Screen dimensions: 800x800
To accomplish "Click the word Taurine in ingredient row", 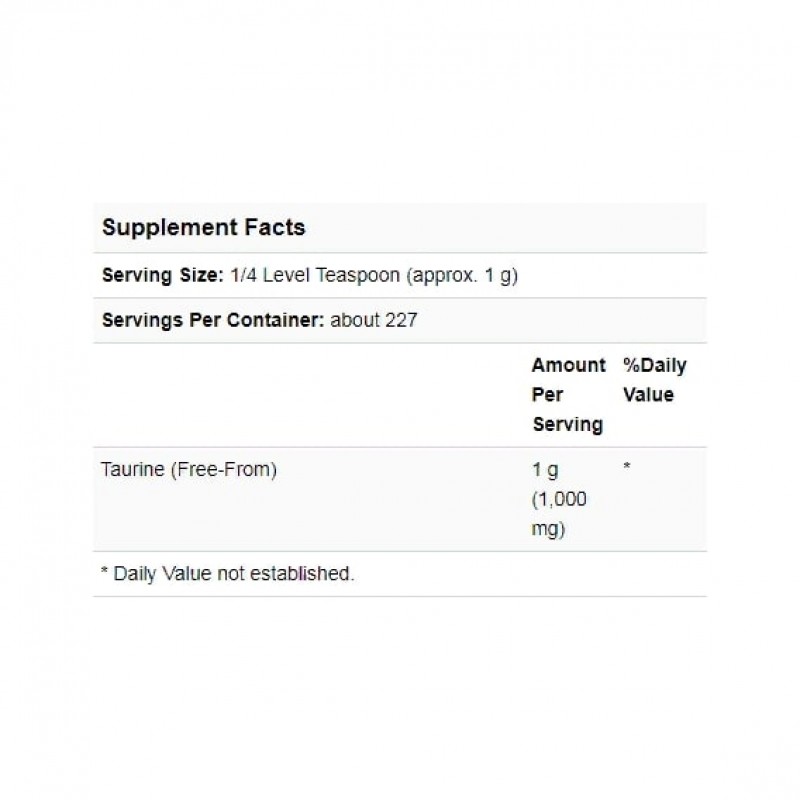I will pos(133,470).
